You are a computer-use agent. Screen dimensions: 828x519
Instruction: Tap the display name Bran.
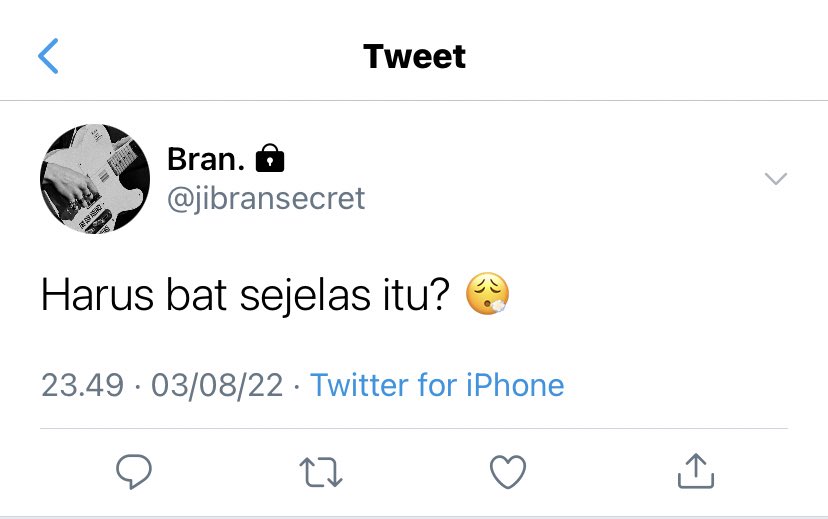click(x=206, y=158)
